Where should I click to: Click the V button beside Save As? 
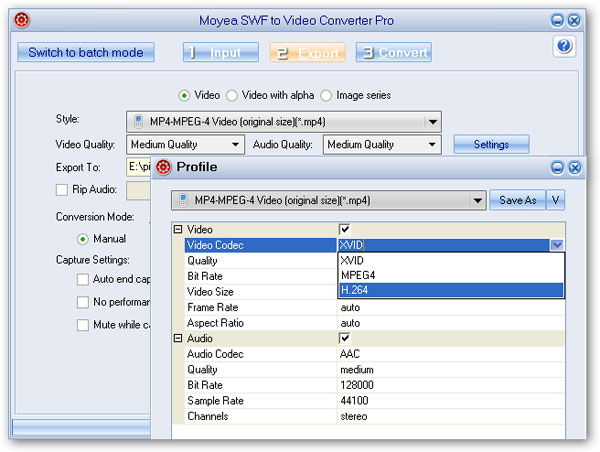tap(555, 200)
